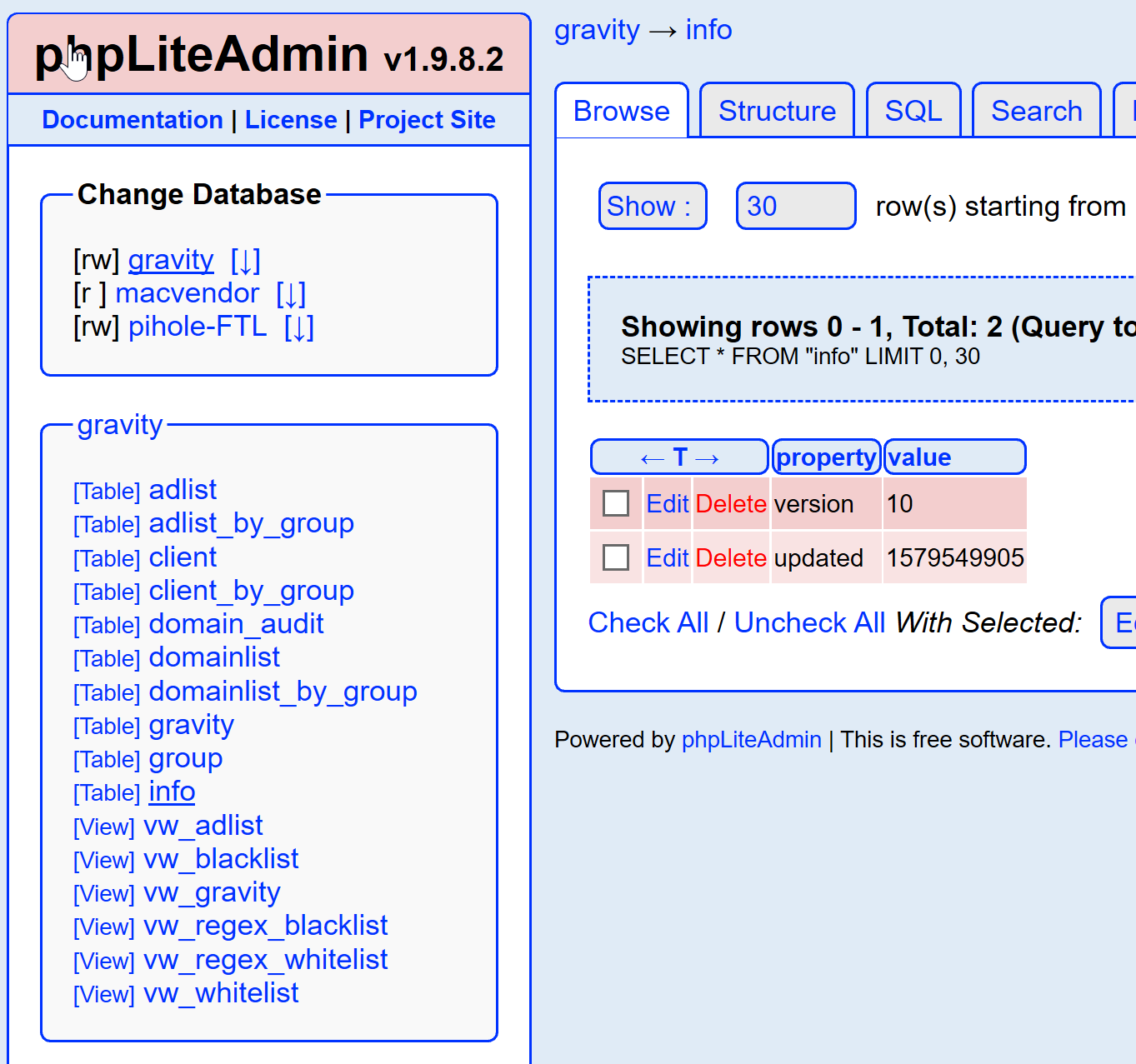Download the gravity database via its arrow icon

pyautogui.click(x=245, y=261)
